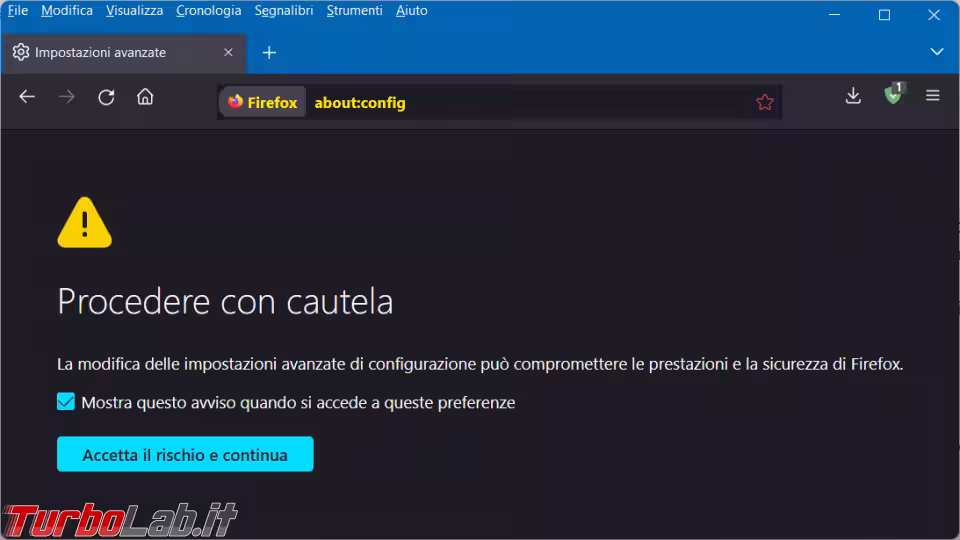960x540 pixels.
Task: Click the yellow warning triangle icon
Action: click(84, 222)
